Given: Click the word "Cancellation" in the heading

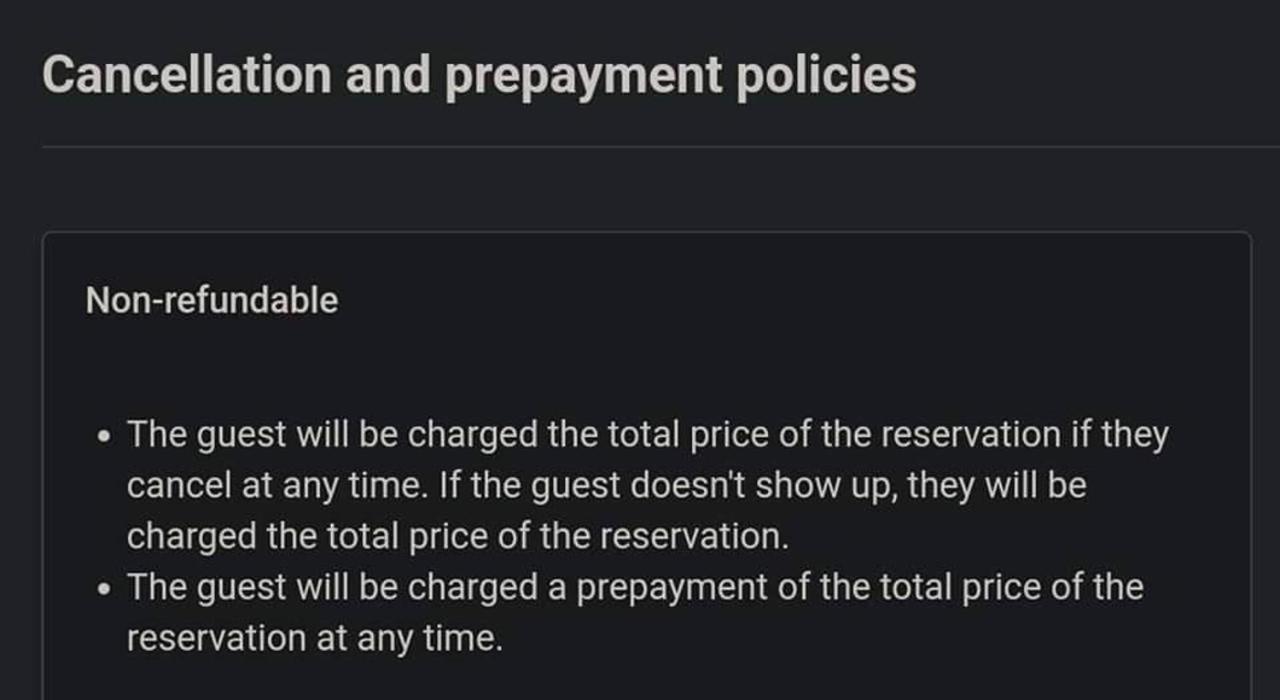Looking at the screenshot, I should [x=186, y=76].
